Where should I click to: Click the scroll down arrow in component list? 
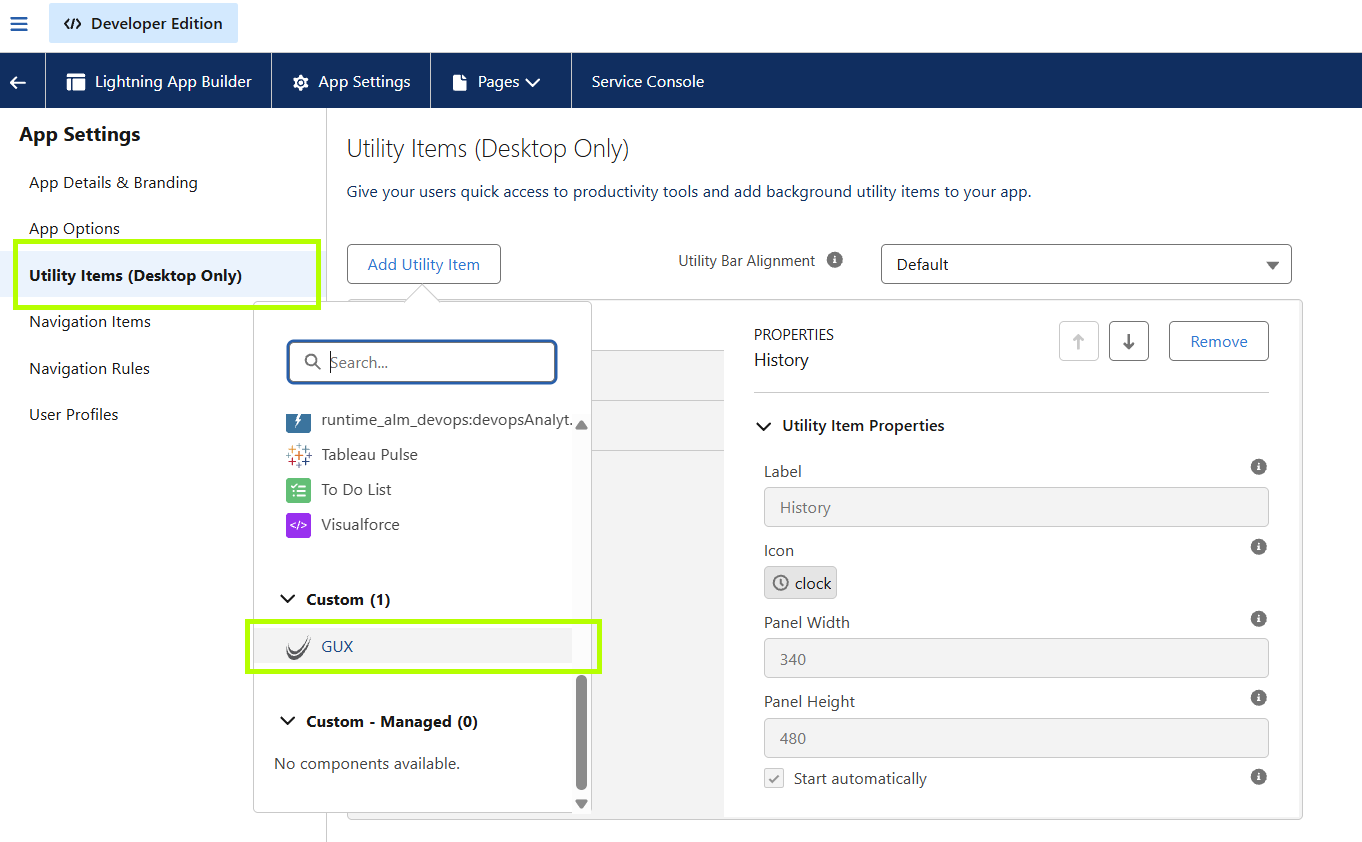(x=582, y=803)
